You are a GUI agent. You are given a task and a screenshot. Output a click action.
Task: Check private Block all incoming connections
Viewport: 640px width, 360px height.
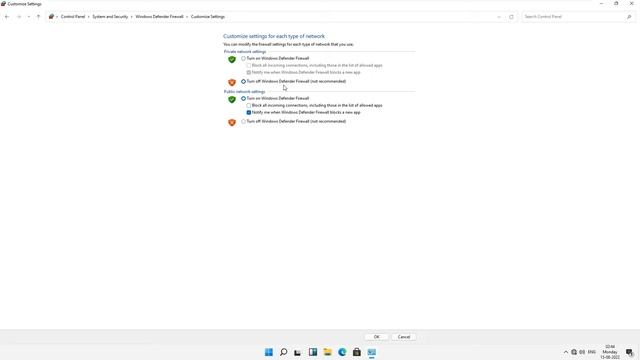click(x=249, y=65)
